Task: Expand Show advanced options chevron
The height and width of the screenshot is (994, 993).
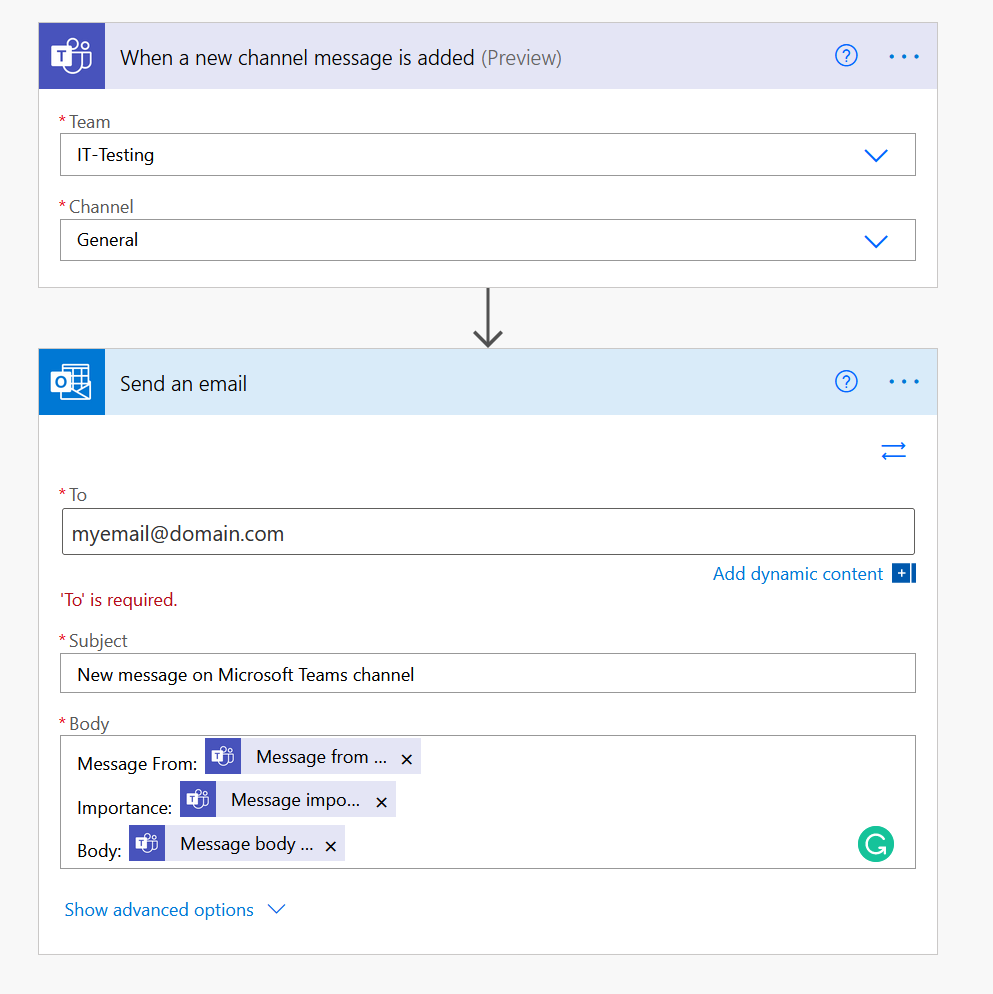Action: coord(276,909)
